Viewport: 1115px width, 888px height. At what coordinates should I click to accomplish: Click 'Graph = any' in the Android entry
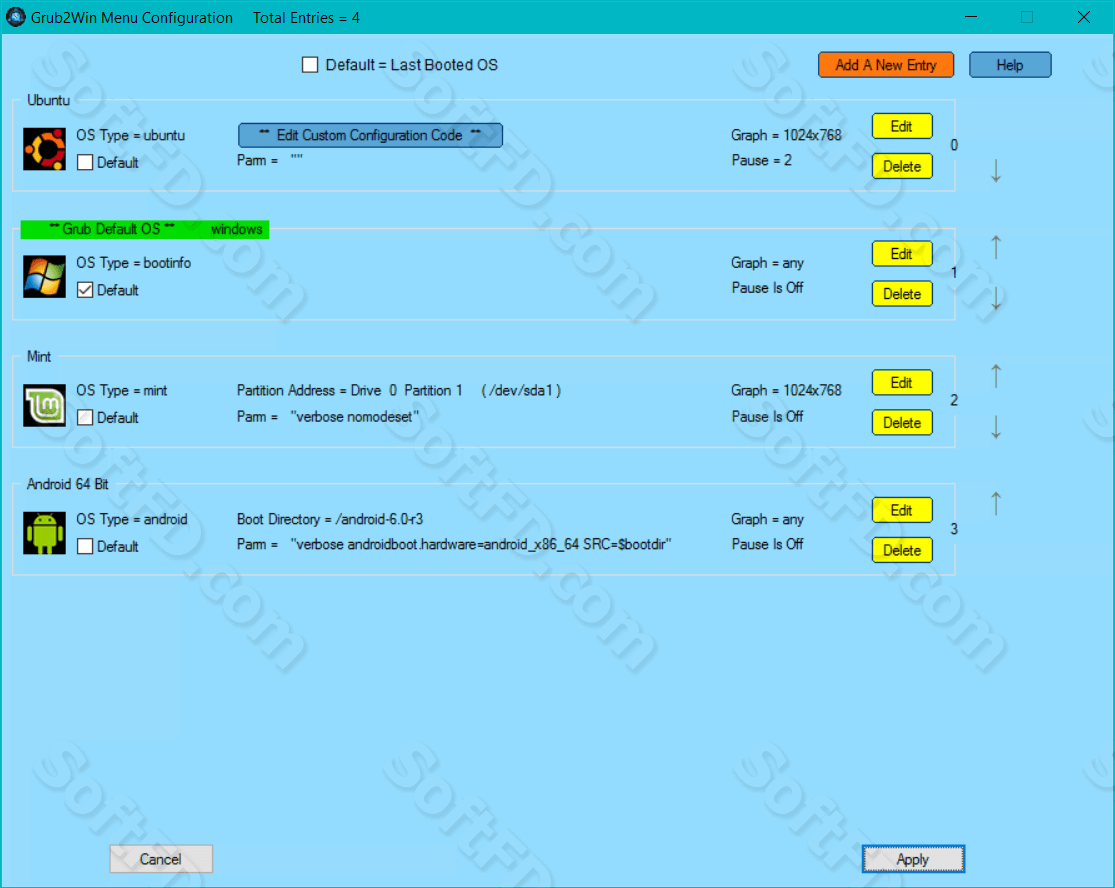coord(767,519)
